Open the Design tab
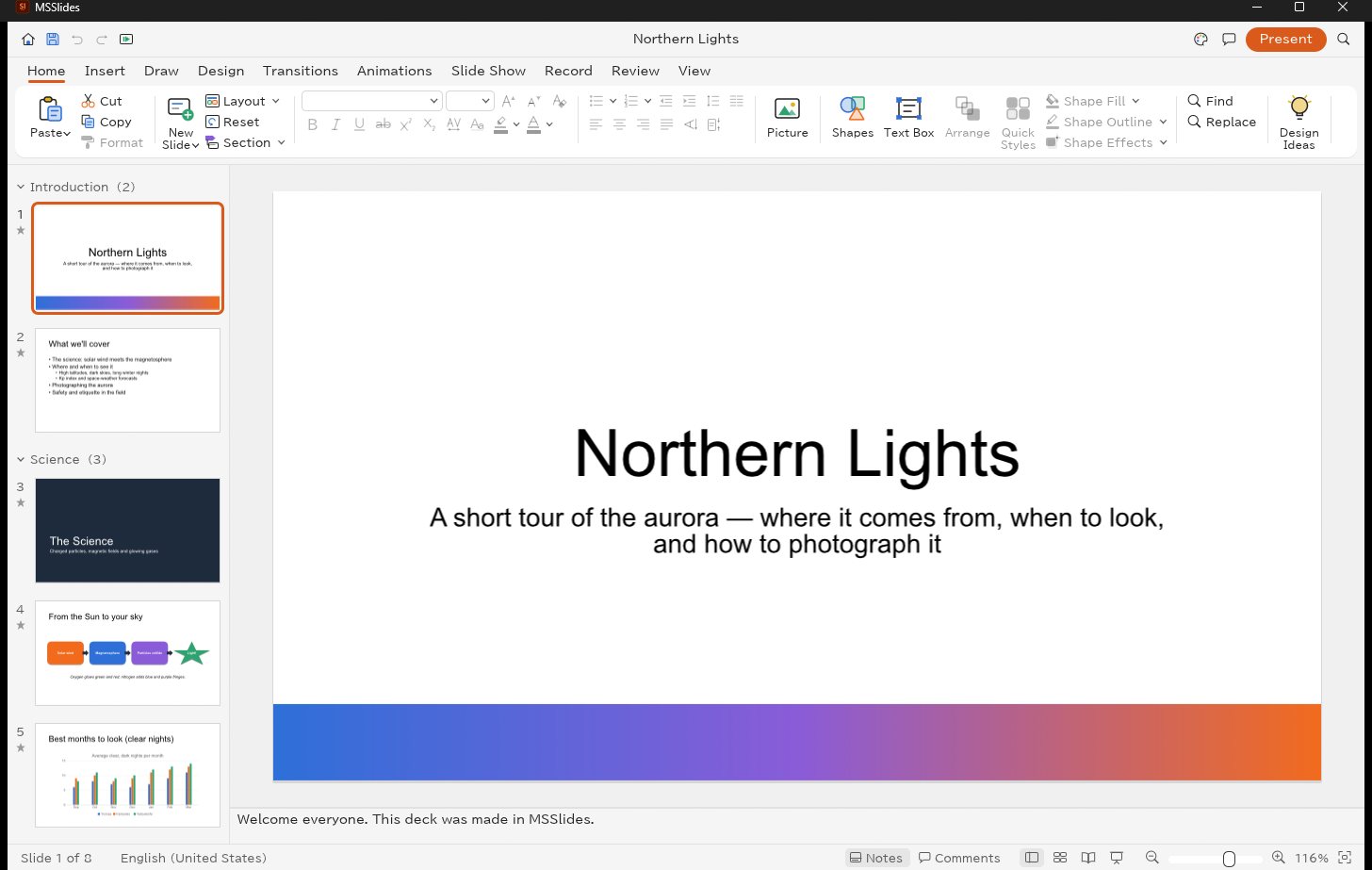Image resolution: width=1372 pixels, height=870 pixels. (x=220, y=71)
